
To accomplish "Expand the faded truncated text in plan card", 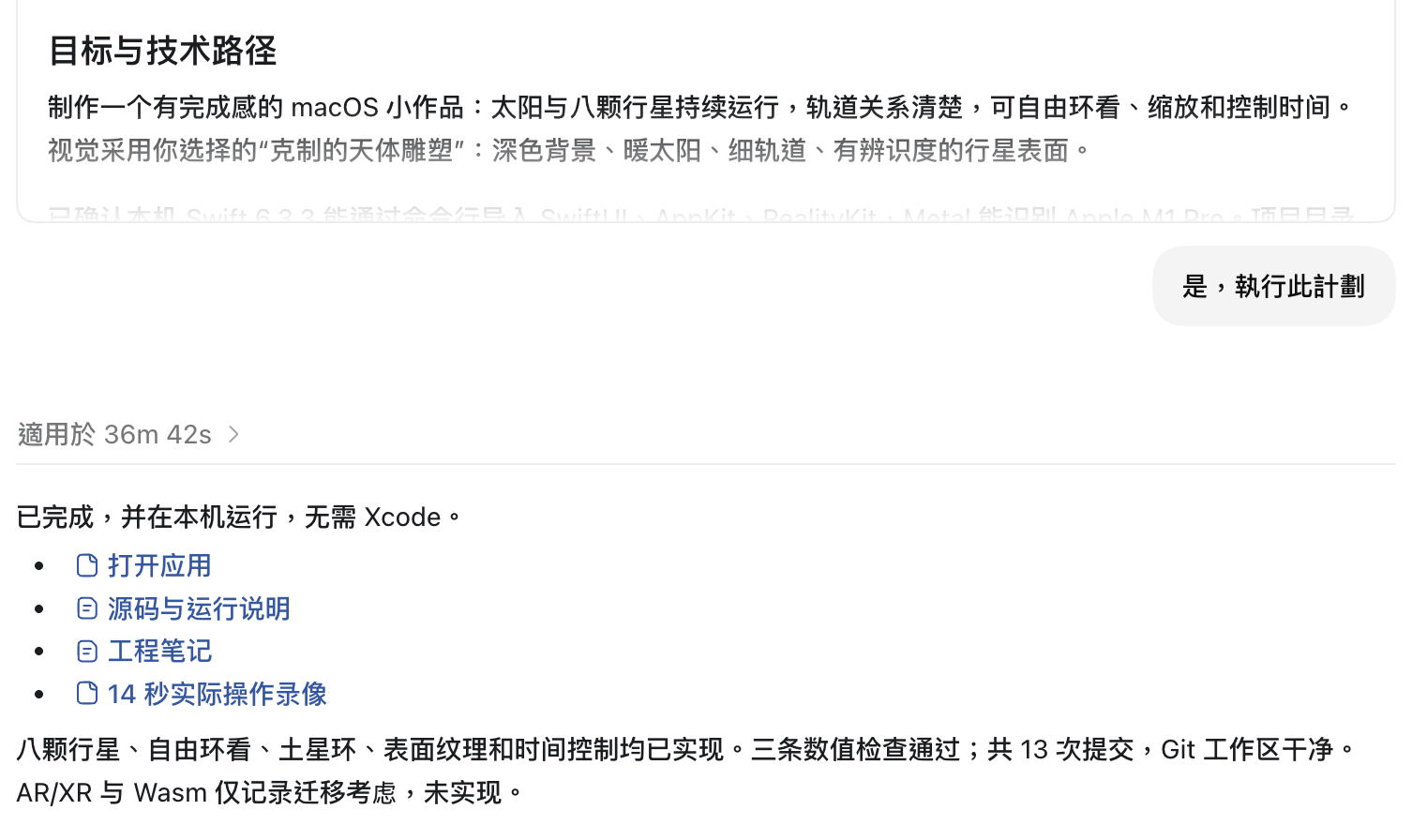I will tap(701, 214).
